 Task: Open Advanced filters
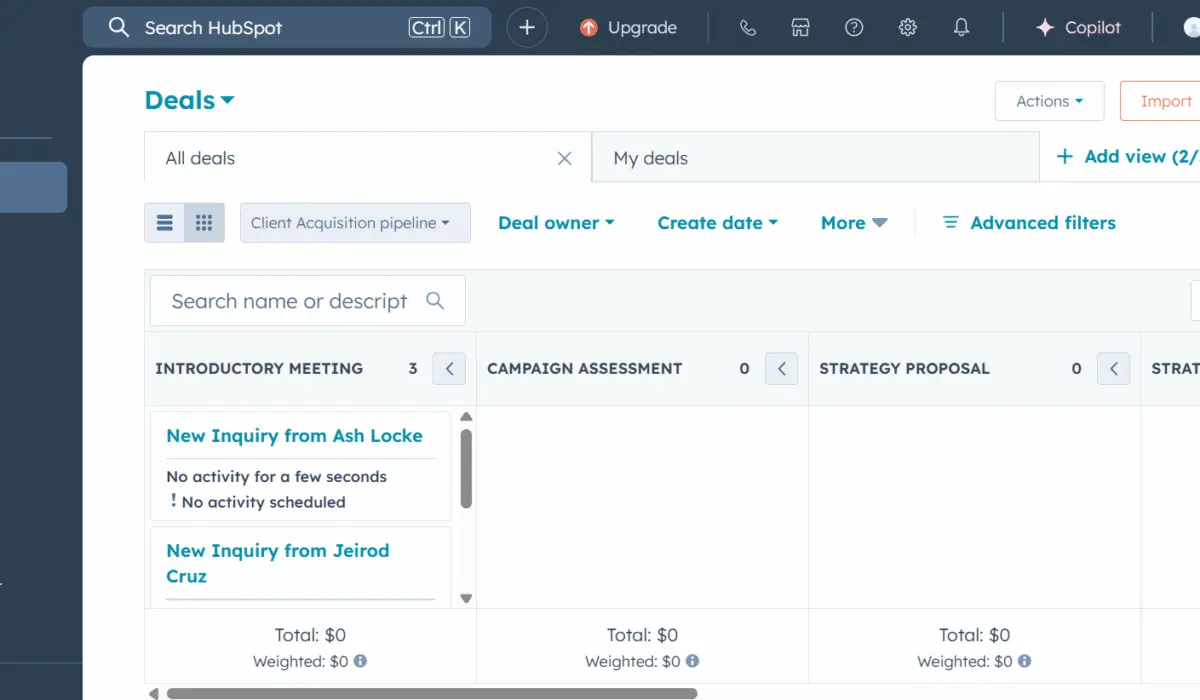click(x=1029, y=223)
